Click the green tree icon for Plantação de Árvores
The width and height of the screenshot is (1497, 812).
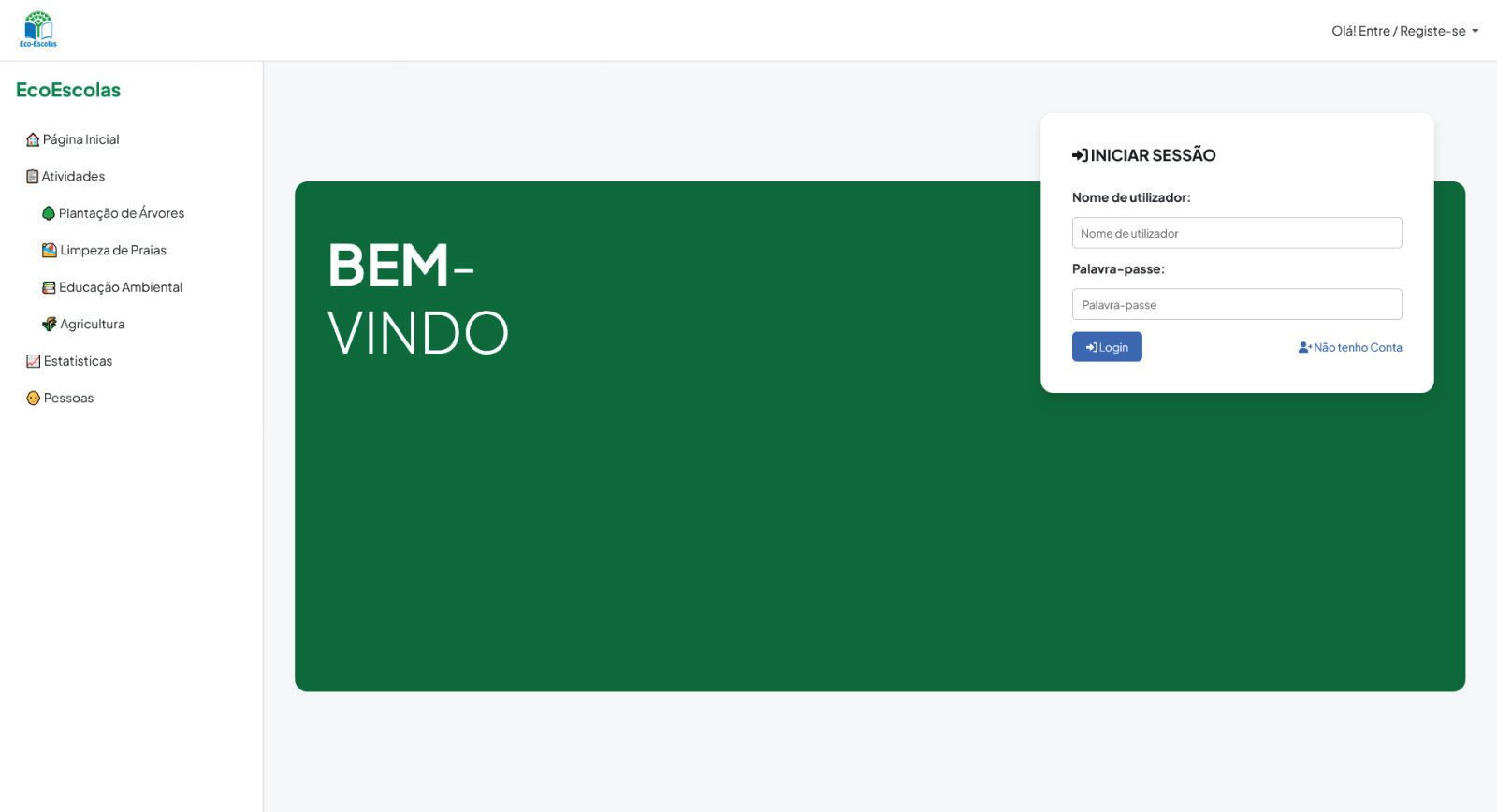[49, 213]
